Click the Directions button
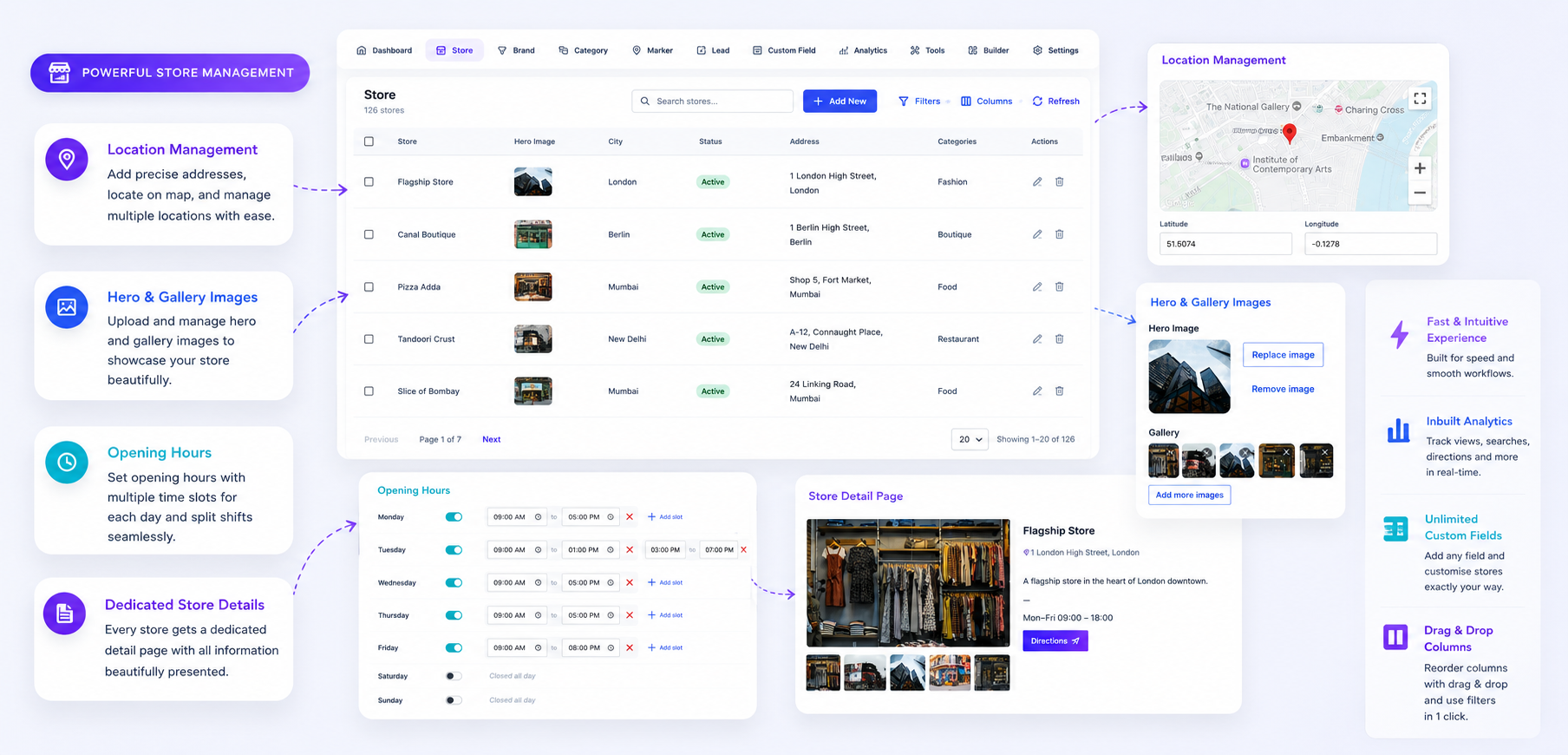Screen dimensions: 1568x755 [1055, 640]
